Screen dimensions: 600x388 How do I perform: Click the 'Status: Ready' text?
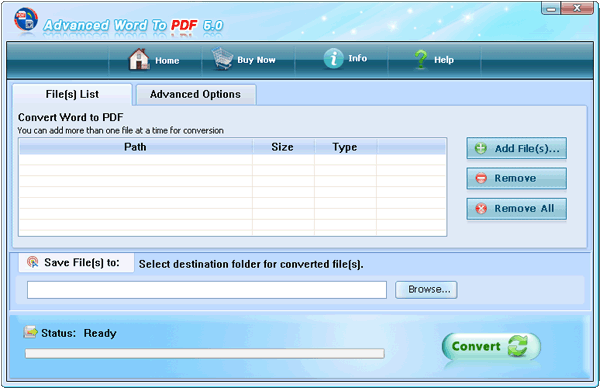[79, 333]
